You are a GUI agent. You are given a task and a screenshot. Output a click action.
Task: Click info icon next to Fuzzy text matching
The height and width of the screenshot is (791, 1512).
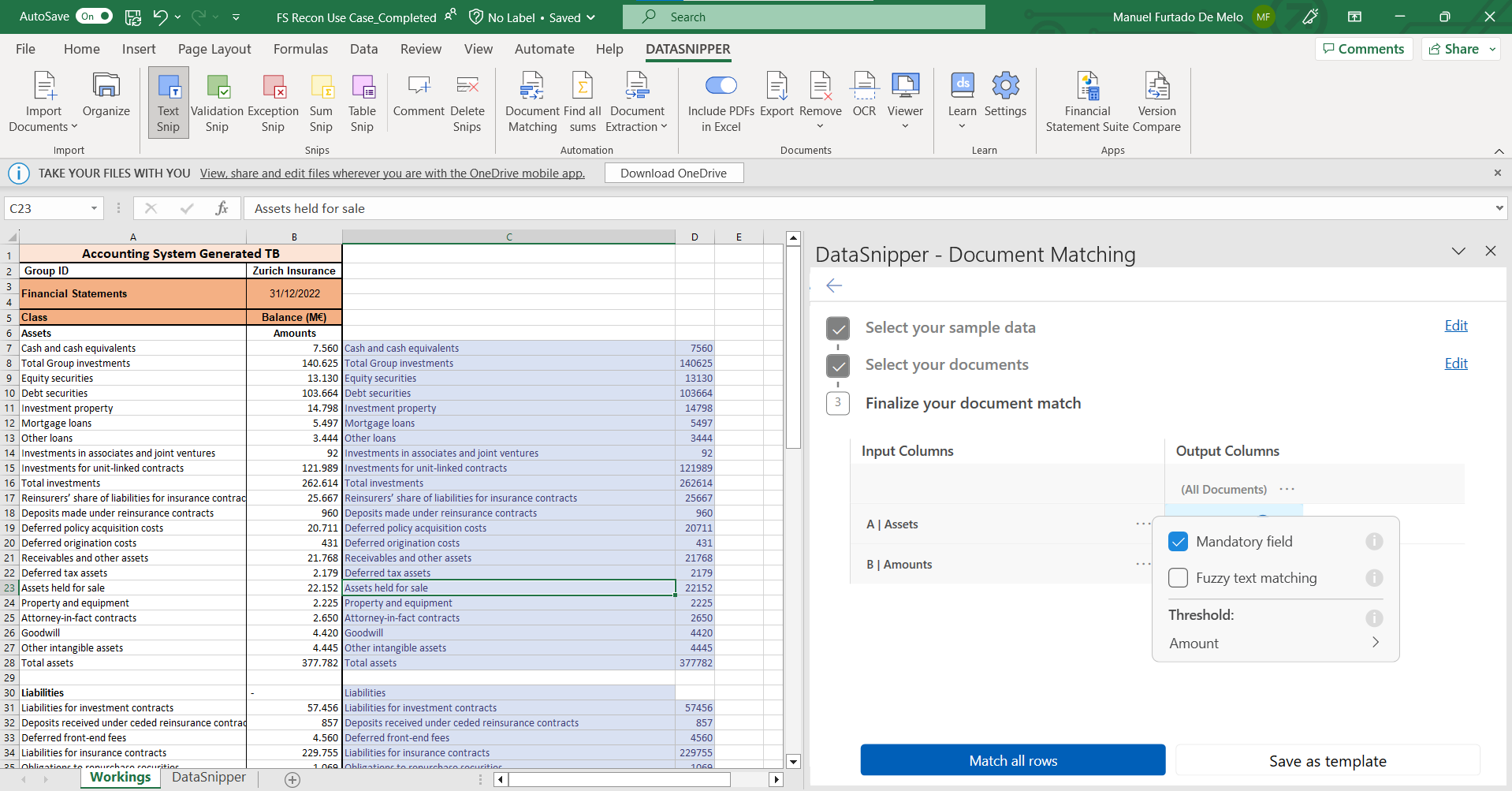click(1374, 578)
